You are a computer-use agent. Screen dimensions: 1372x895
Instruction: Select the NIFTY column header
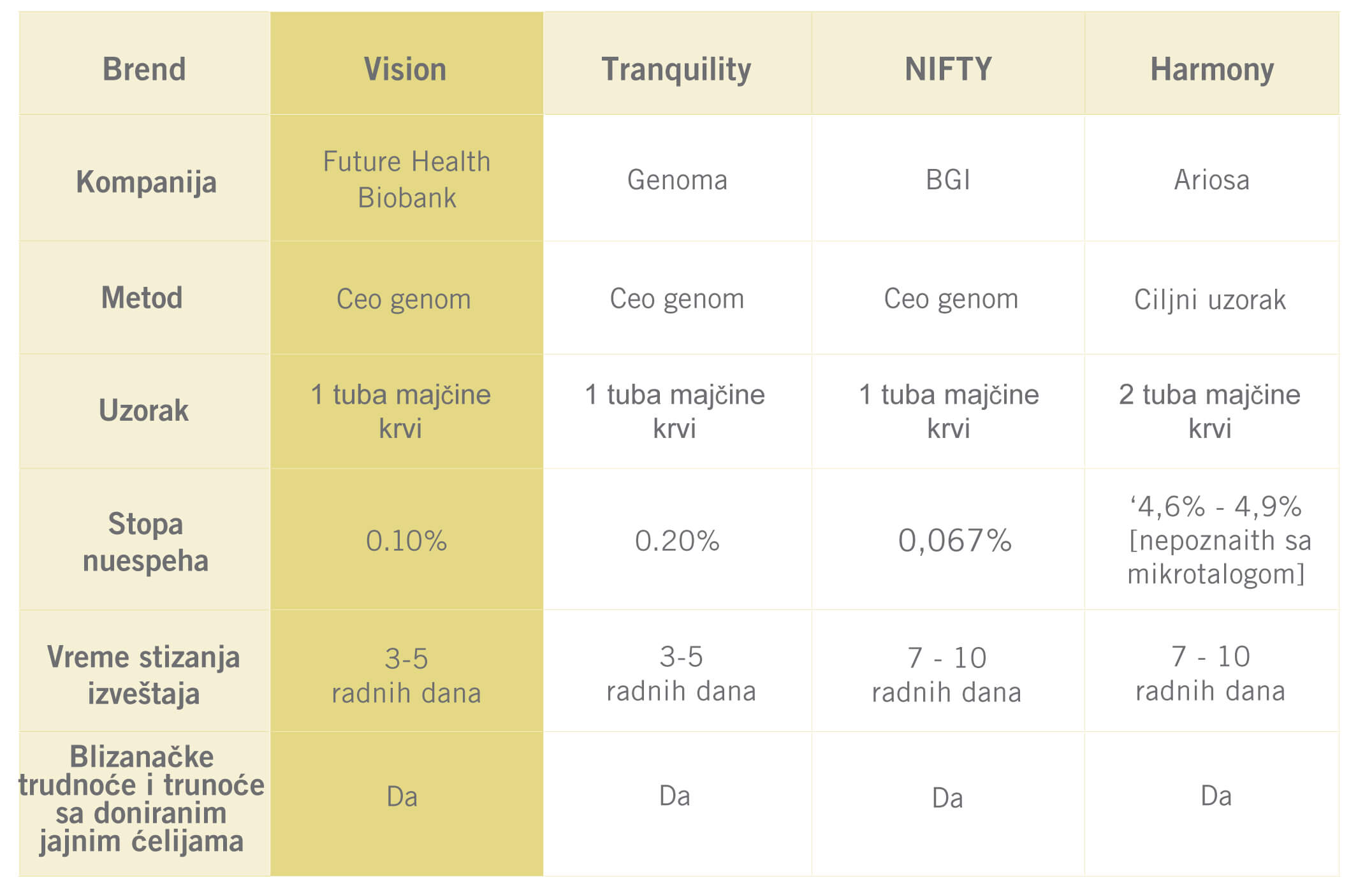click(x=948, y=69)
